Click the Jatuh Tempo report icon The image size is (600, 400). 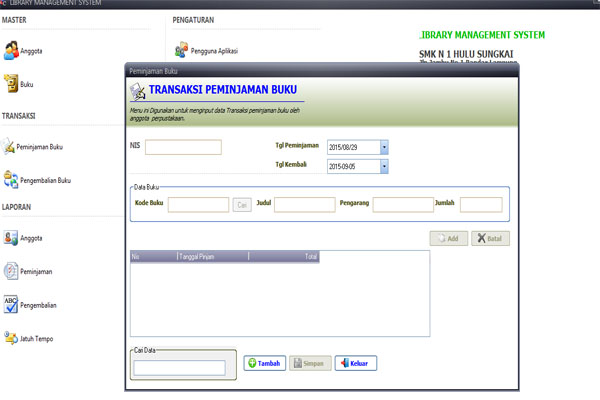[11, 338]
